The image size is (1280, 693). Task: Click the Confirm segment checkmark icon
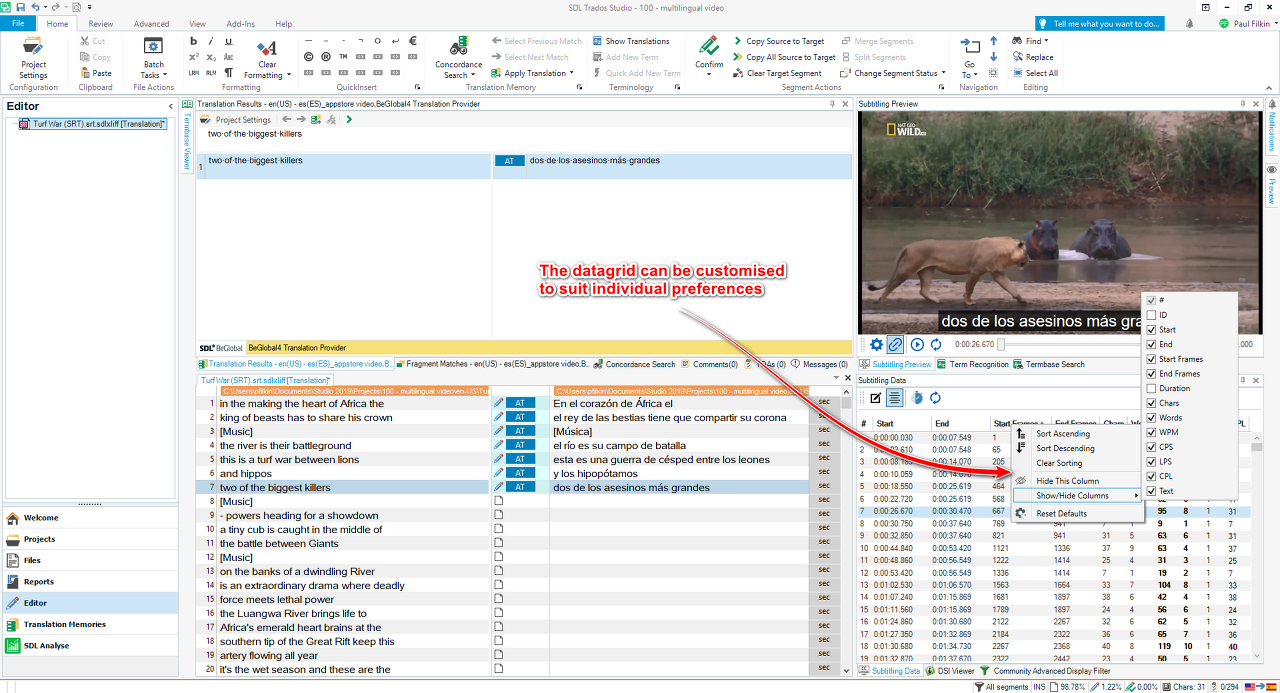(x=709, y=47)
